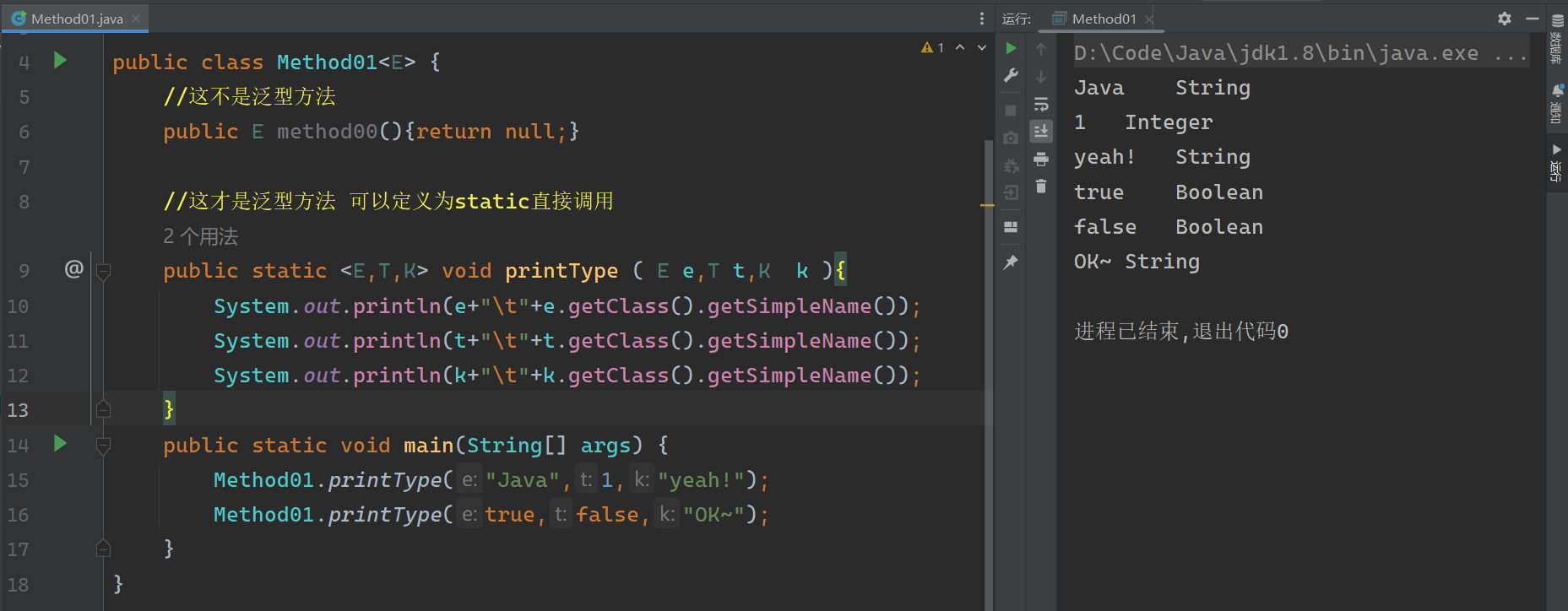Click 'false Boolean' console output line

click(1169, 227)
